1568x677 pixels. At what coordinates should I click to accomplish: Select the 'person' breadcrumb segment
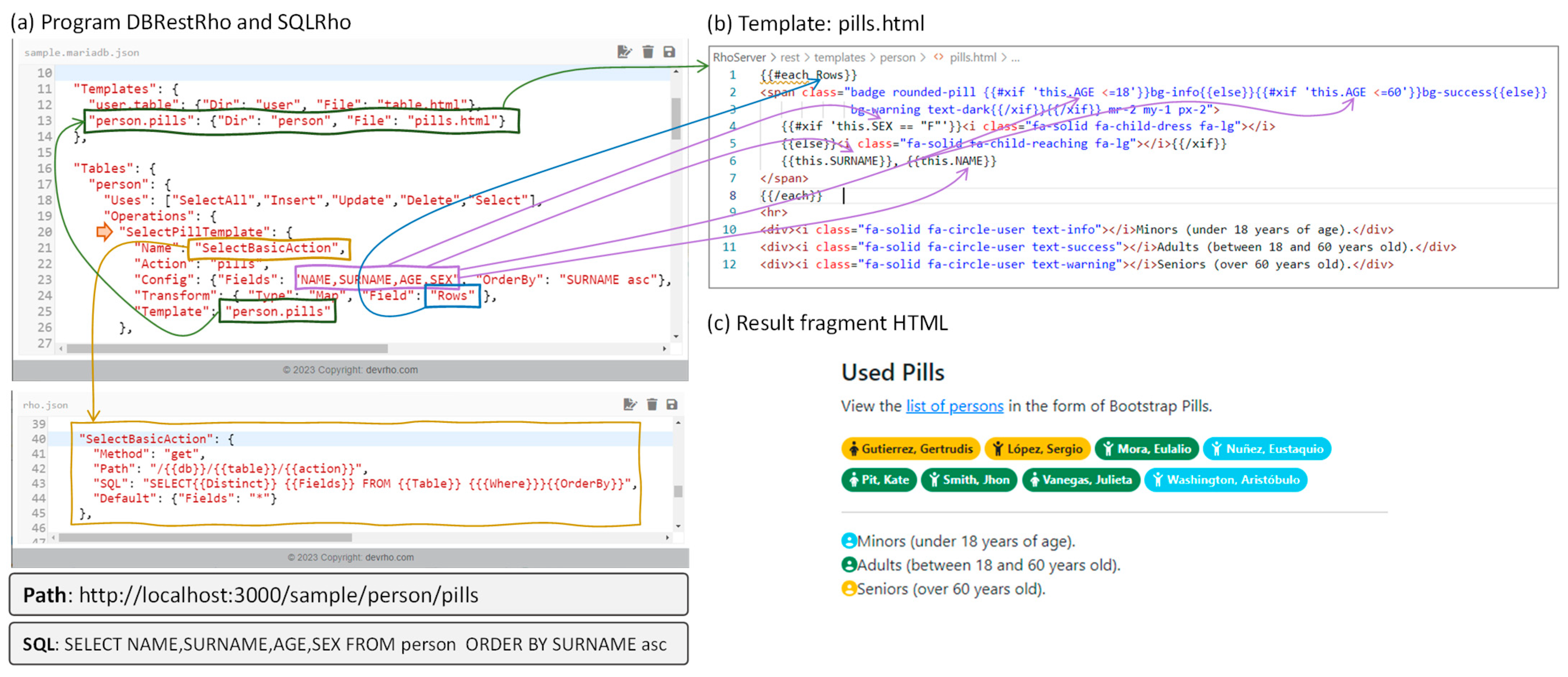(897, 57)
